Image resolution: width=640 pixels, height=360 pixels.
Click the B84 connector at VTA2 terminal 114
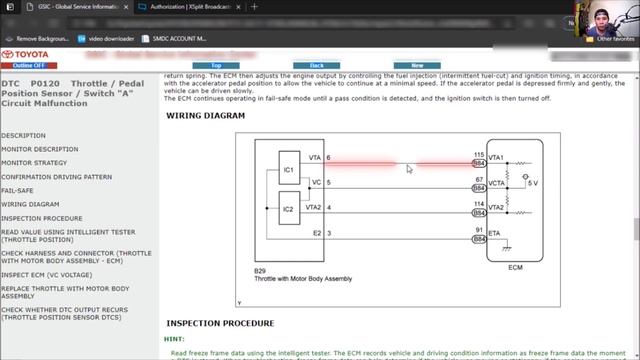[479, 213]
